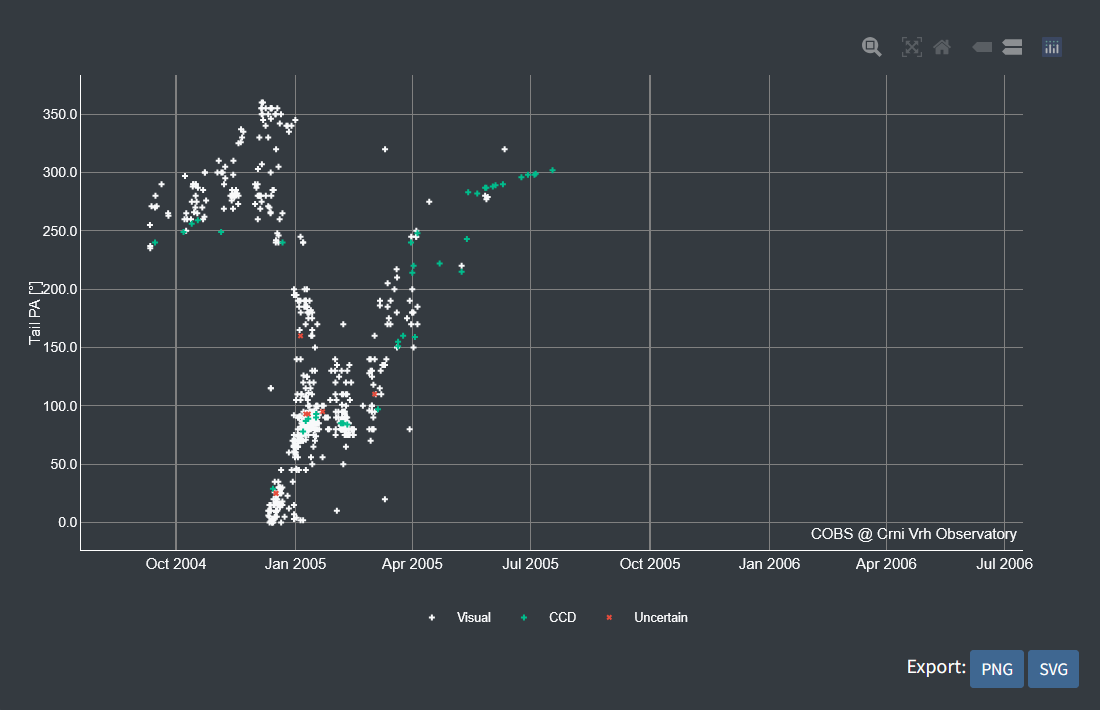Viewport: 1100px width, 710px height.
Task: Click the Jul 2006 x-axis label
Action: [1004, 564]
